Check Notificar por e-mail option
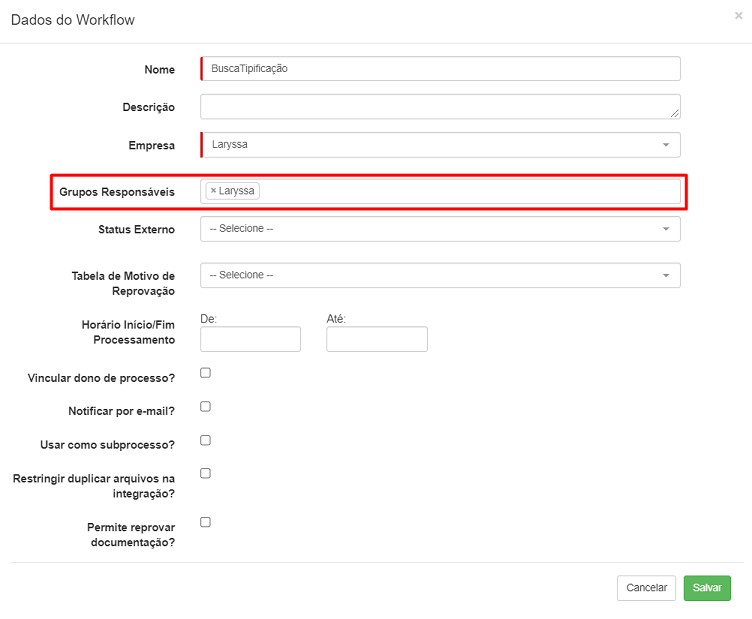 (x=205, y=407)
